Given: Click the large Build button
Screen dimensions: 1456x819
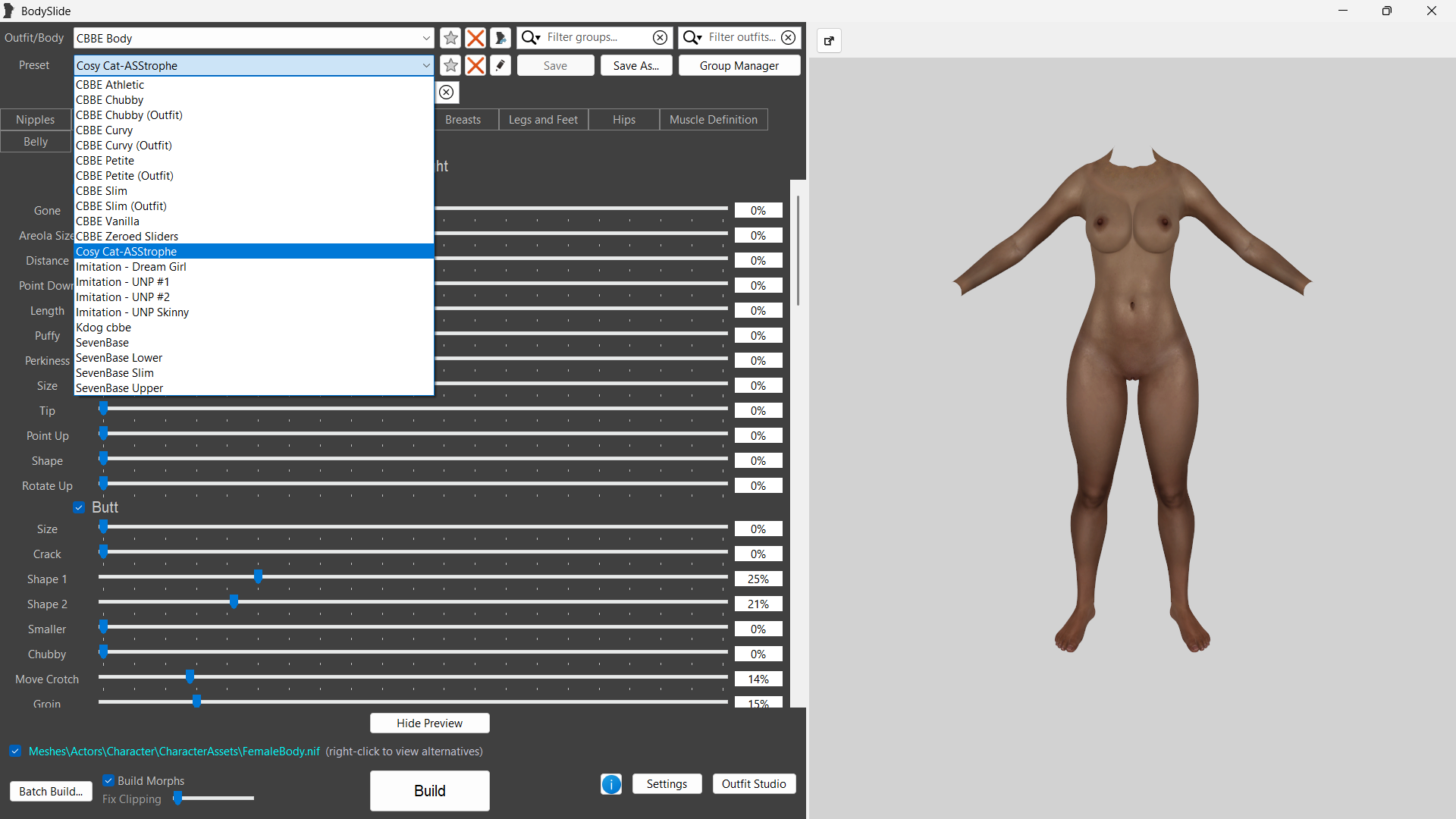Looking at the screenshot, I should (x=429, y=791).
